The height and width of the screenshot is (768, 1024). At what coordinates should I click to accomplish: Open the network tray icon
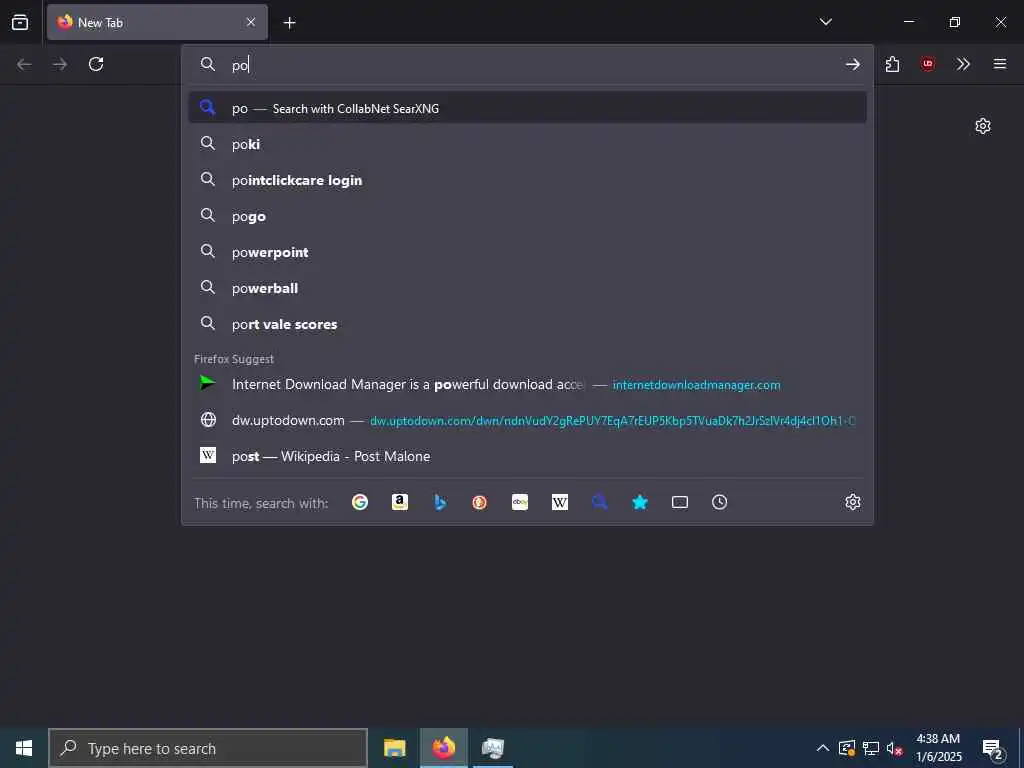coord(871,748)
